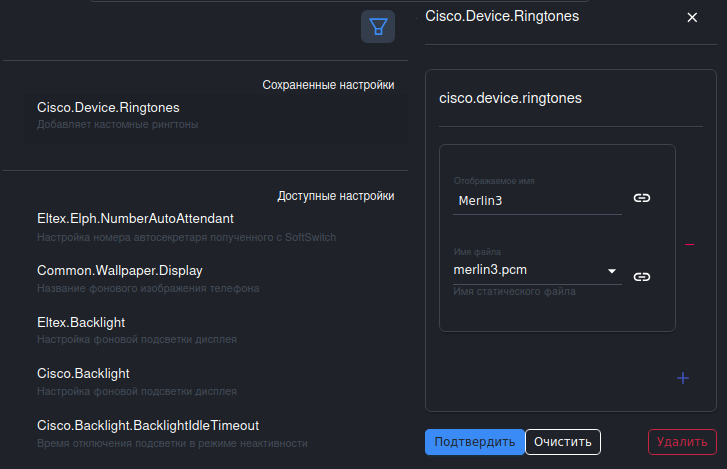This screenshot has width=727, height=469.
Task: Select saved setting Cisco.Device.Ringtones
Action: (x=108, y=107)
